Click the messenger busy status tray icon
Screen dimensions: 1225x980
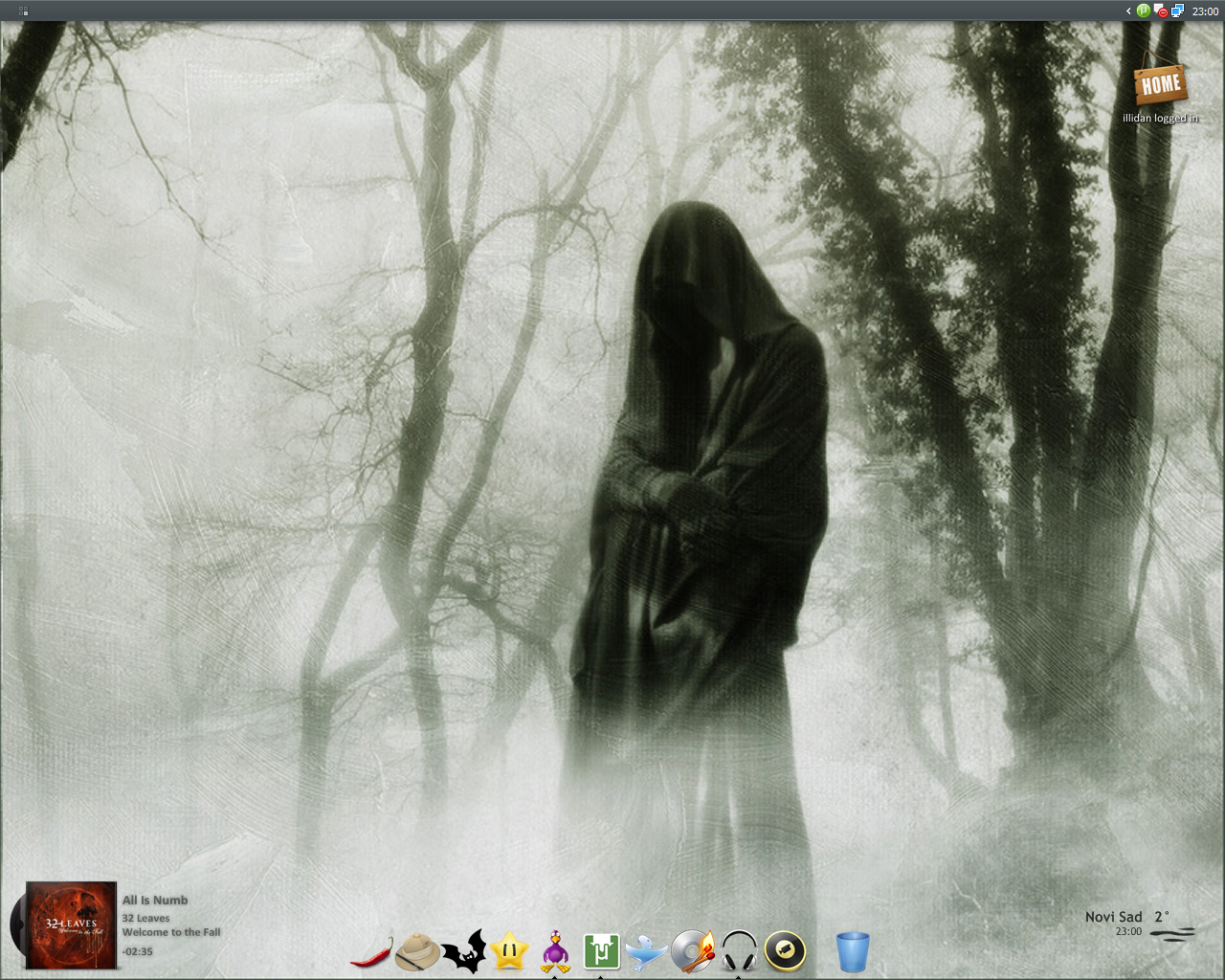pyautogui.click(x=1161, y=11)
